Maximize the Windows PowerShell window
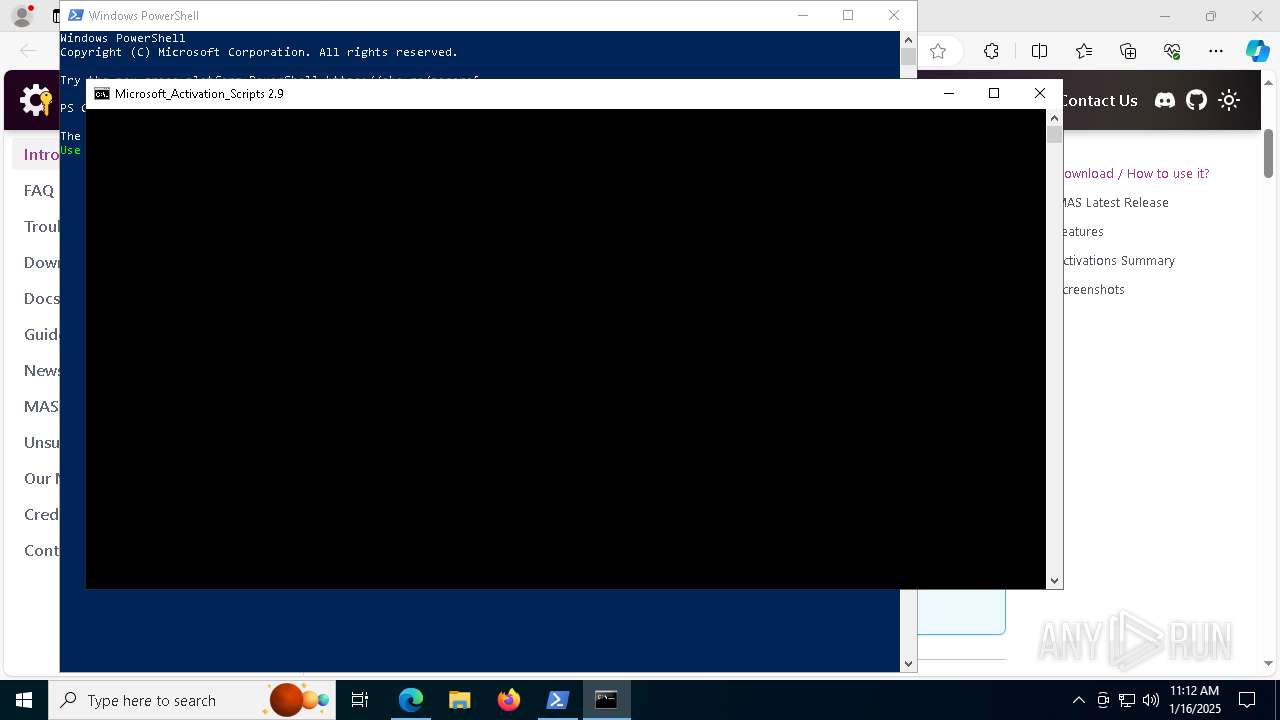 point(848,15)
